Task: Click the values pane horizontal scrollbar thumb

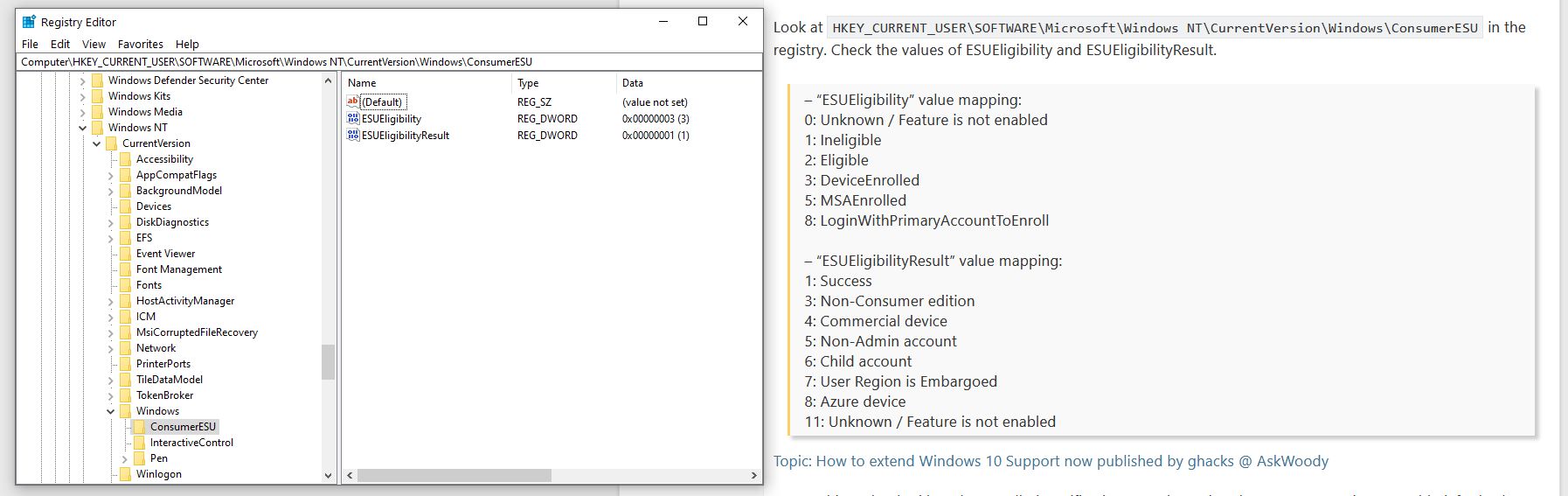Action: click(x=454, y=476)
